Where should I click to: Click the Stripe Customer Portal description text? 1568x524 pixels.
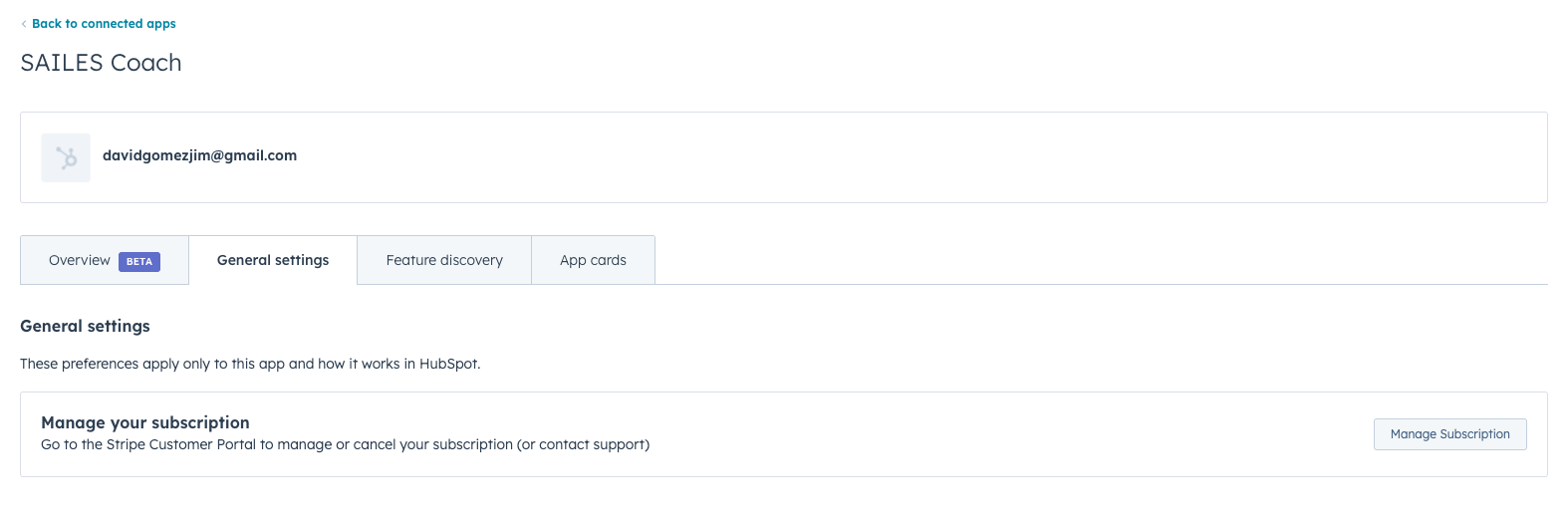(345, 444)
